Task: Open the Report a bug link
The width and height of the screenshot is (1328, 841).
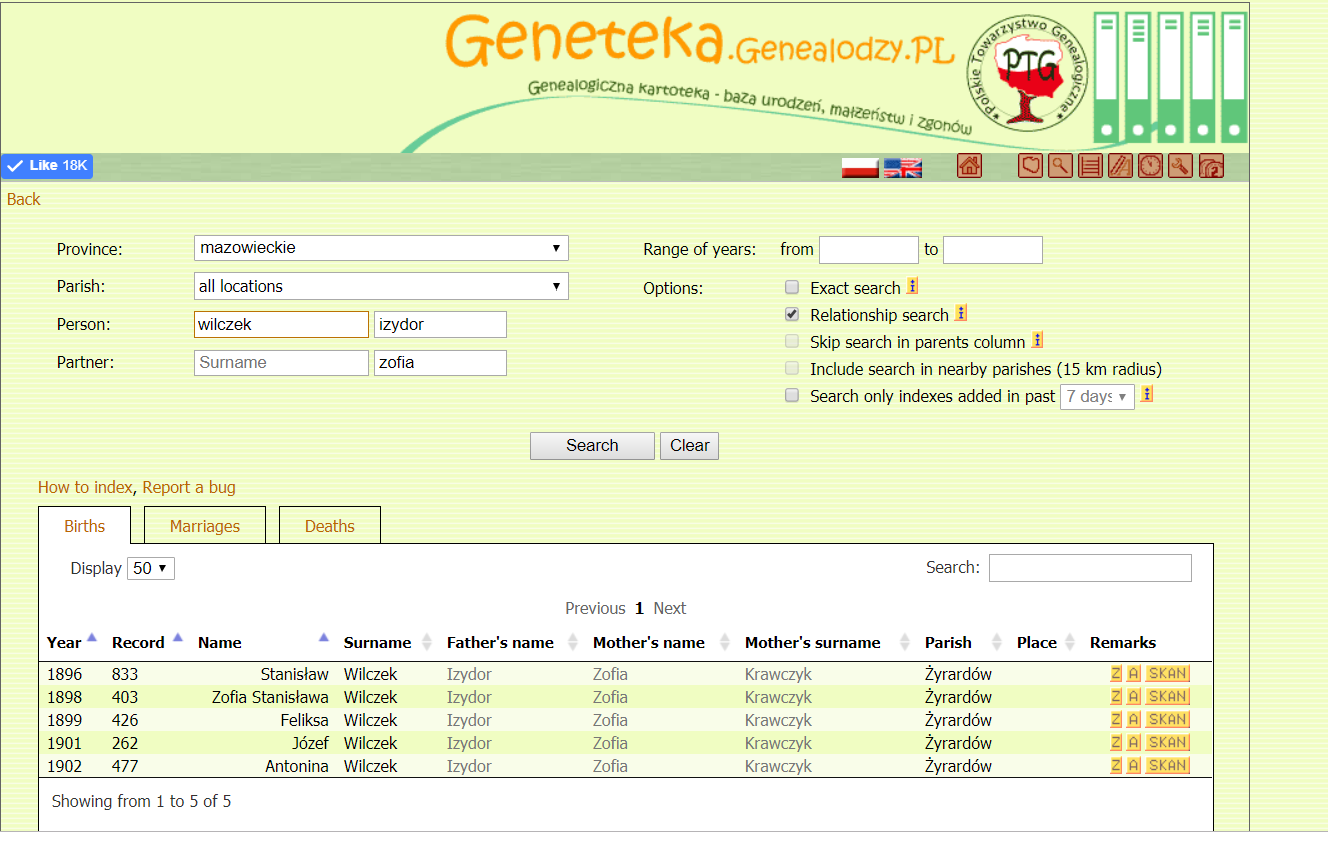Action: (x=188, y=487)
